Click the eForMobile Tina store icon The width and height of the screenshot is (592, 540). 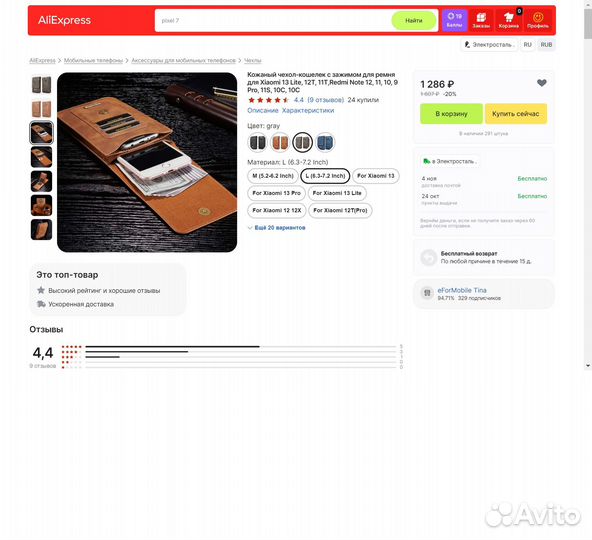[x=427, y=293]
